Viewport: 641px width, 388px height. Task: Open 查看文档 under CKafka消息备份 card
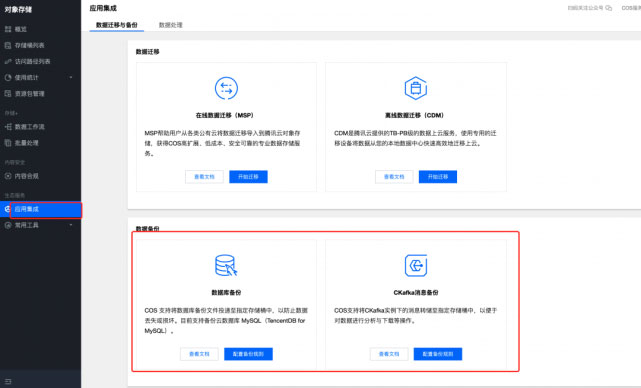click(x=389, y=354)
